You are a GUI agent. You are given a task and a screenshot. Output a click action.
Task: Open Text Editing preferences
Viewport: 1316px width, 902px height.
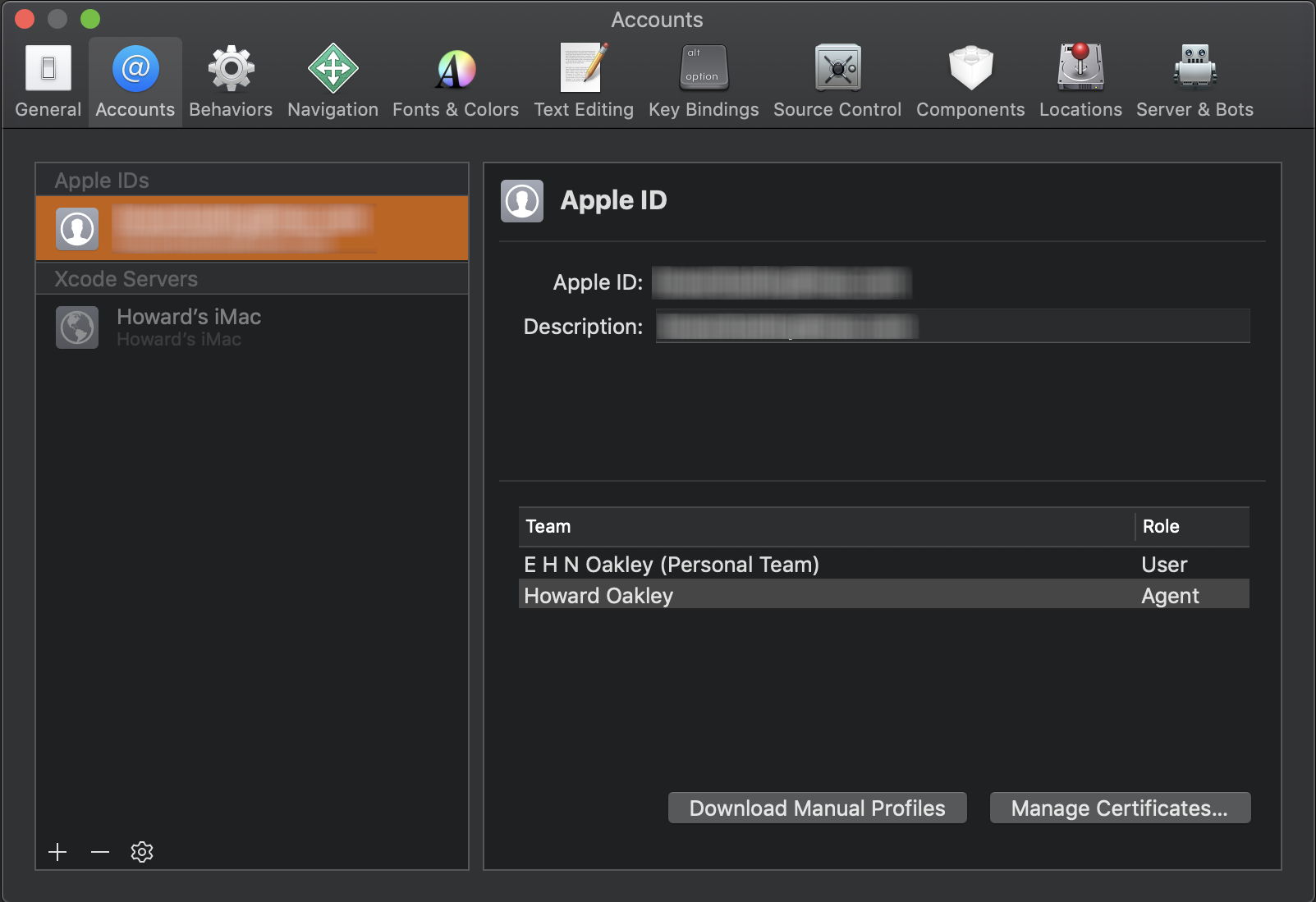pos(584,82)
